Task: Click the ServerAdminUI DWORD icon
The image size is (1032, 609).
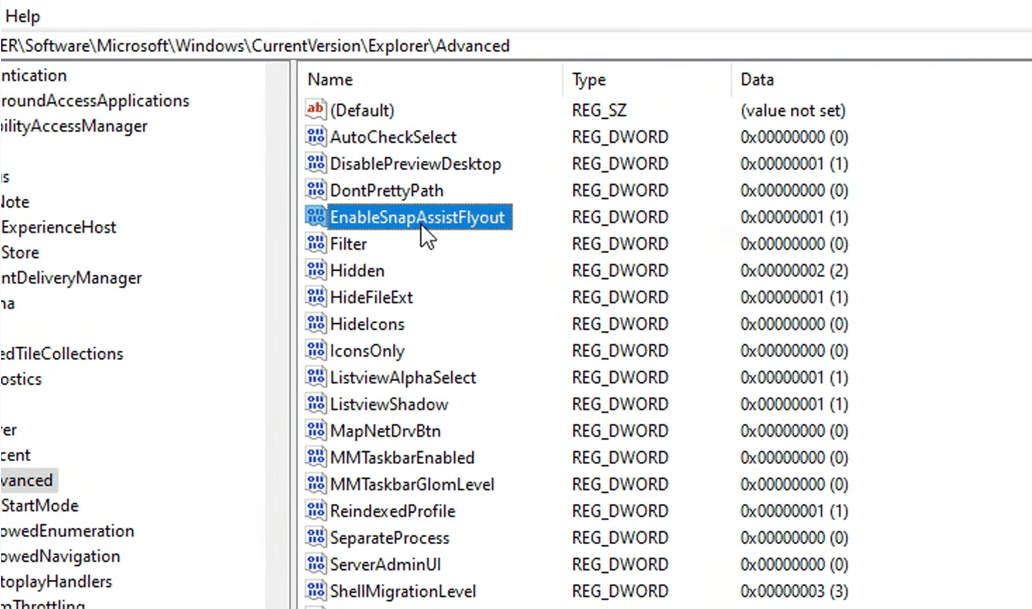Action: click(316, 564)
